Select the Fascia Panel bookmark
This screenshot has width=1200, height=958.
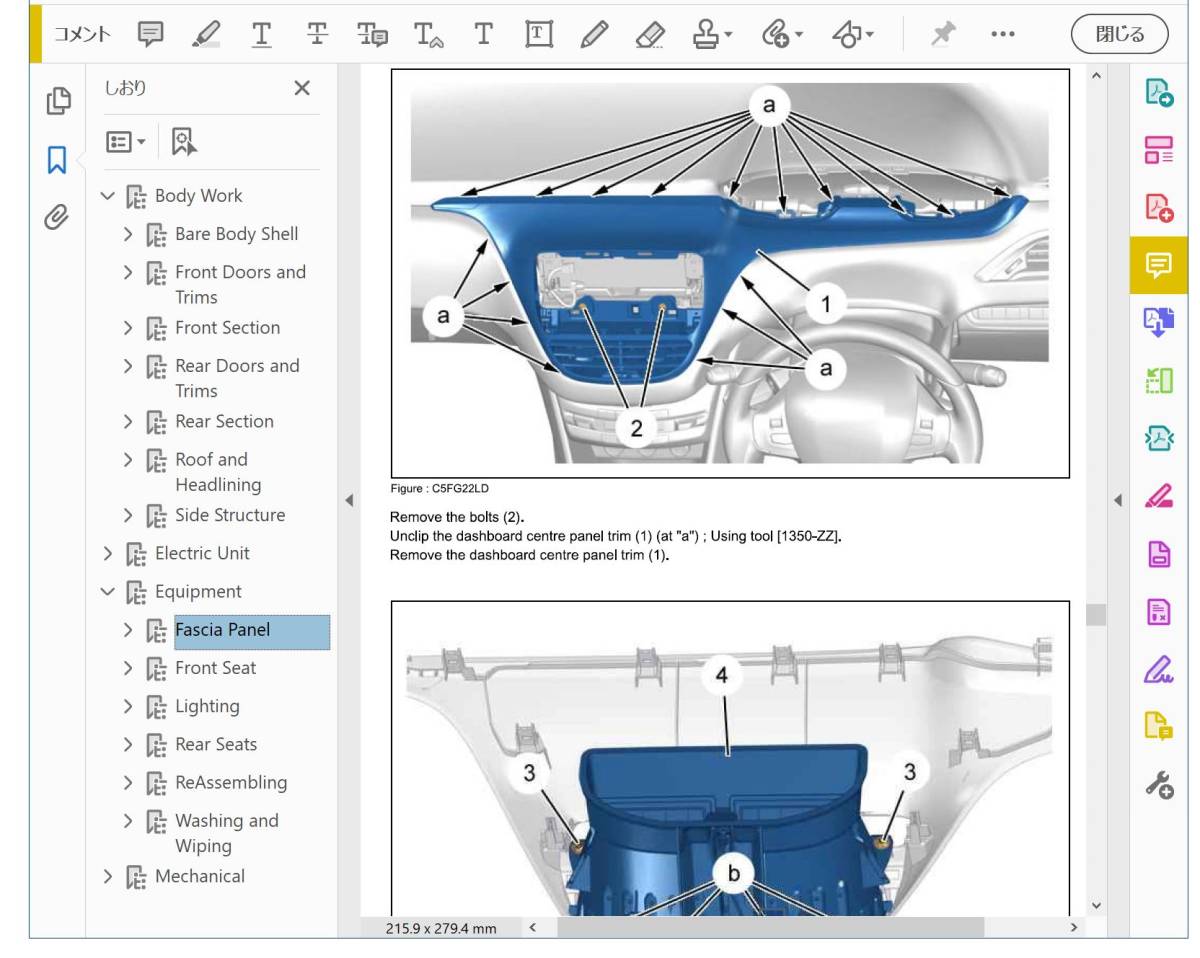pyautogui.click(x=252, y=631)
